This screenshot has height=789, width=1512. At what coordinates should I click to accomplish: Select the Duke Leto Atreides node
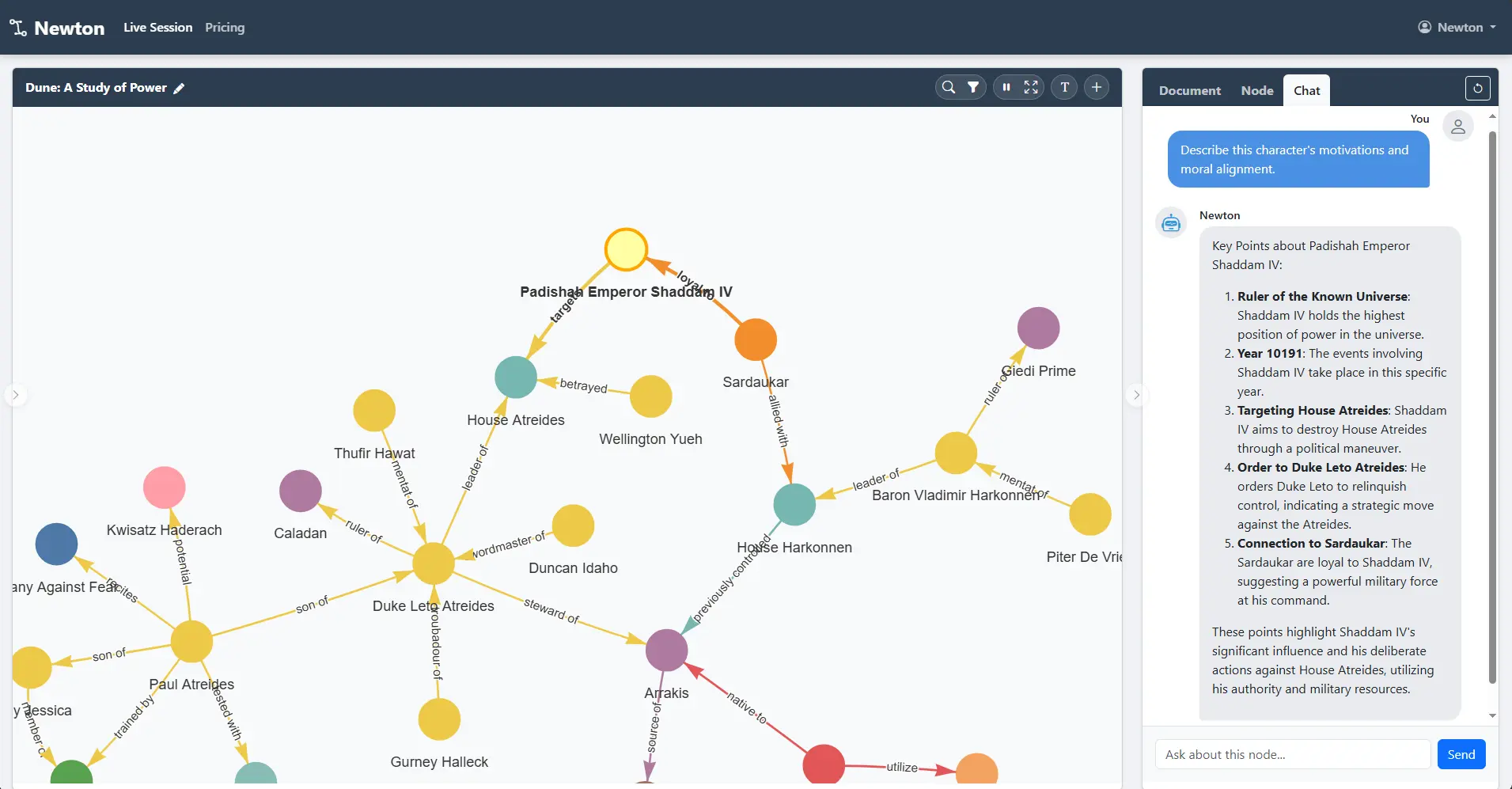pos(434,563)
